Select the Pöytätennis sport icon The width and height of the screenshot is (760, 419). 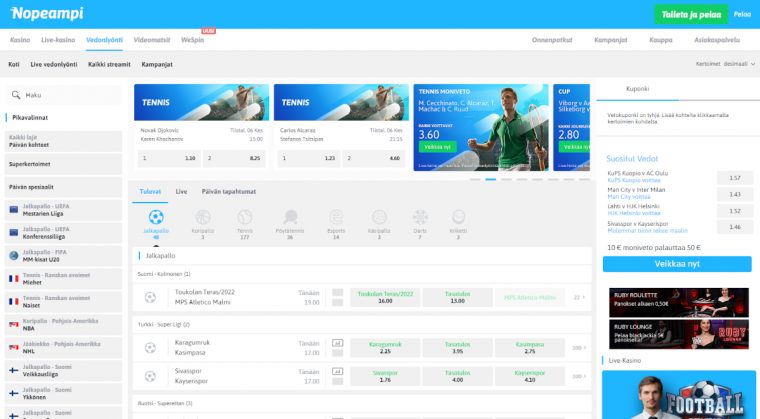click(290, 217)
